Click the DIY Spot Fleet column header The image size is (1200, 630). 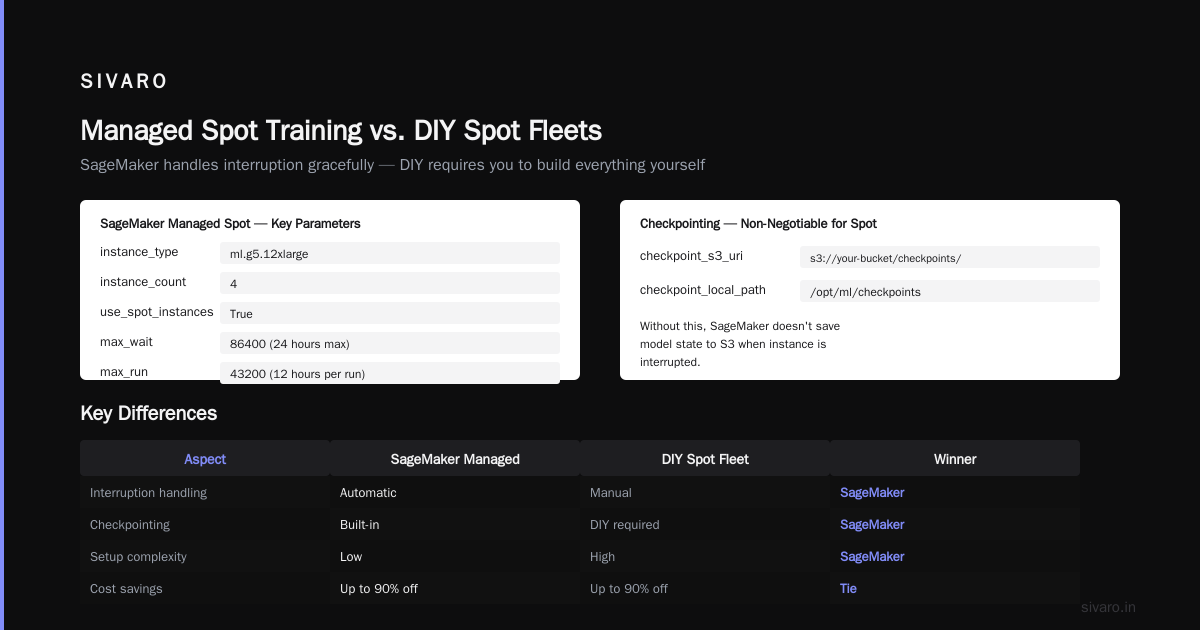click(x=705, y=459)
